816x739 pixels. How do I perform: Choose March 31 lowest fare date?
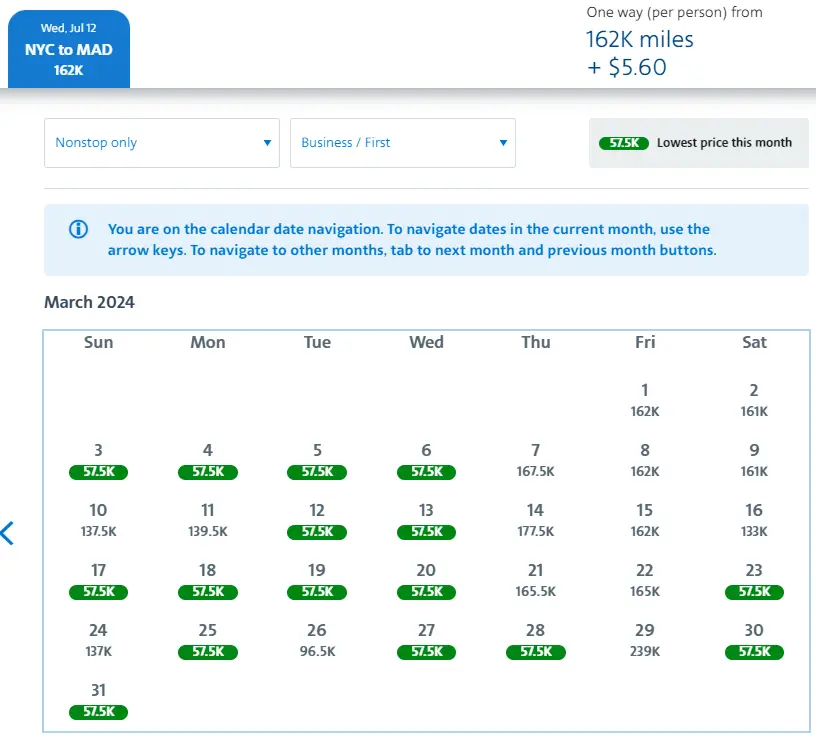click(x=98, y=701)
